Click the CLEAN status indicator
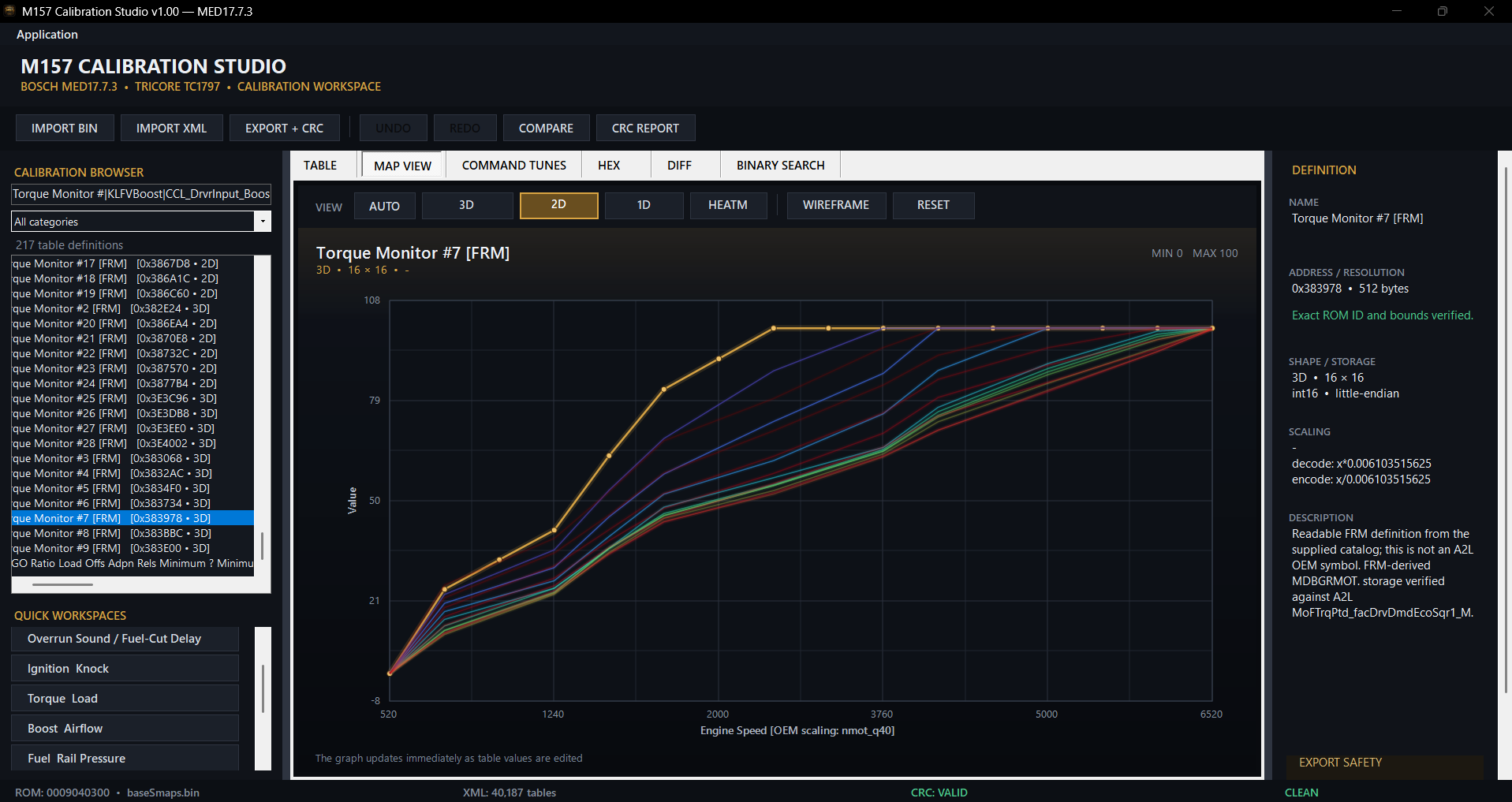 click(1301, 793)
